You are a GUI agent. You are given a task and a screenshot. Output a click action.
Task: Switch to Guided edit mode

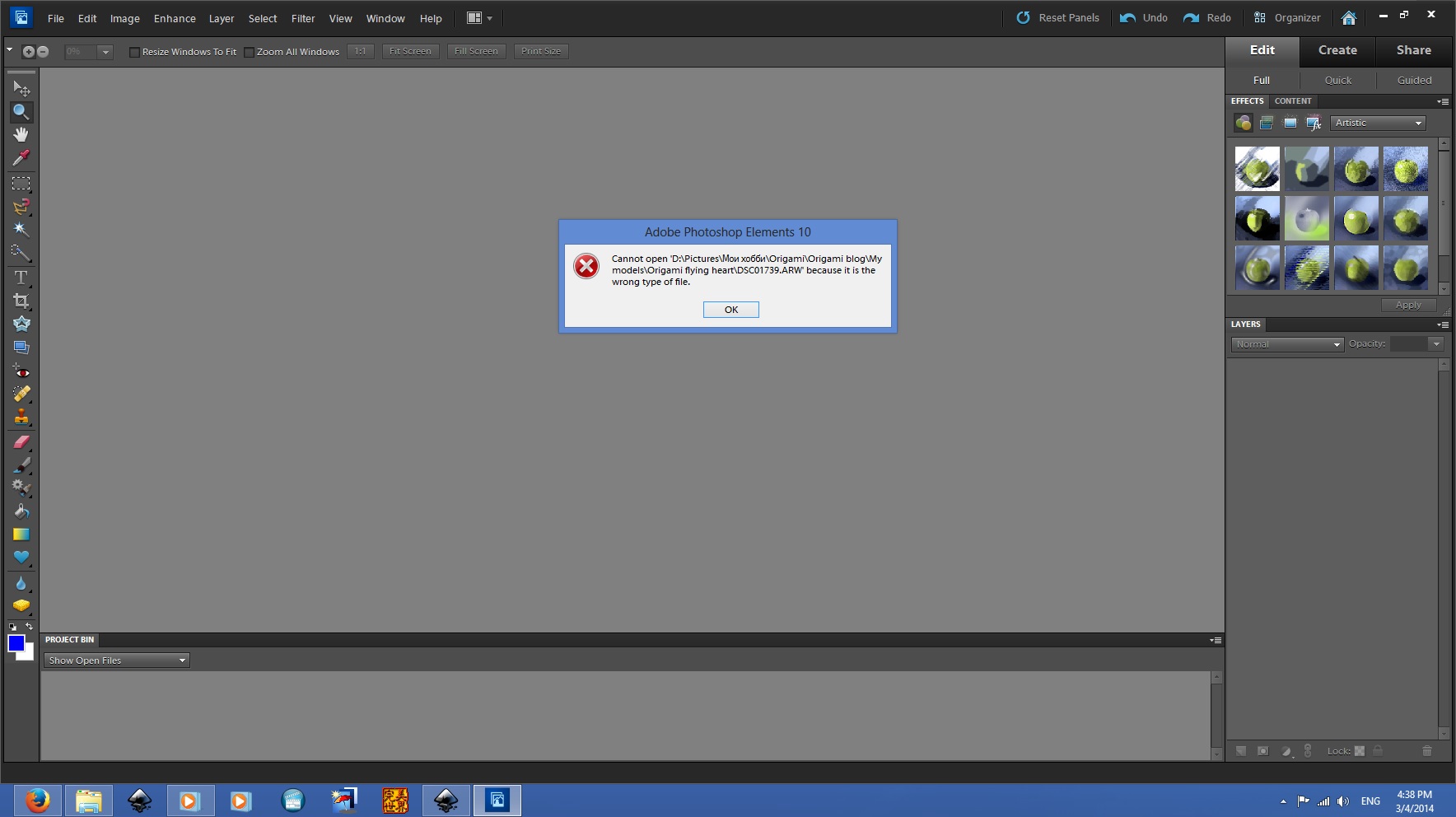coord(1414,80)
